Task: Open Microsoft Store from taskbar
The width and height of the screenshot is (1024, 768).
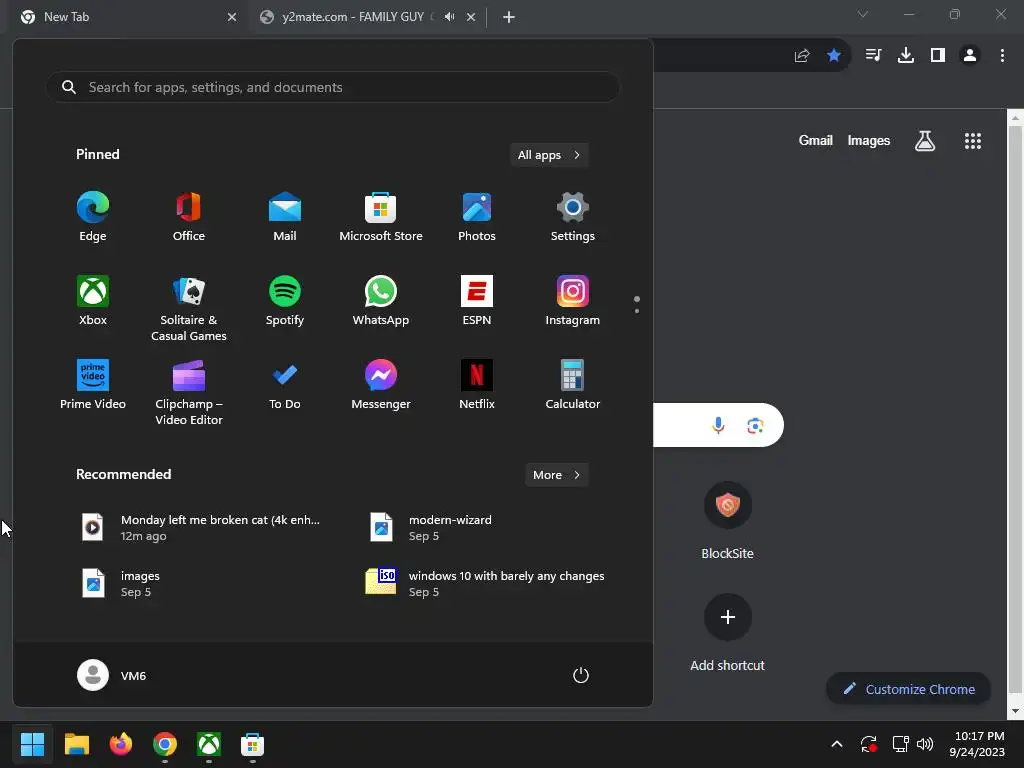Action: coord(252,744)
